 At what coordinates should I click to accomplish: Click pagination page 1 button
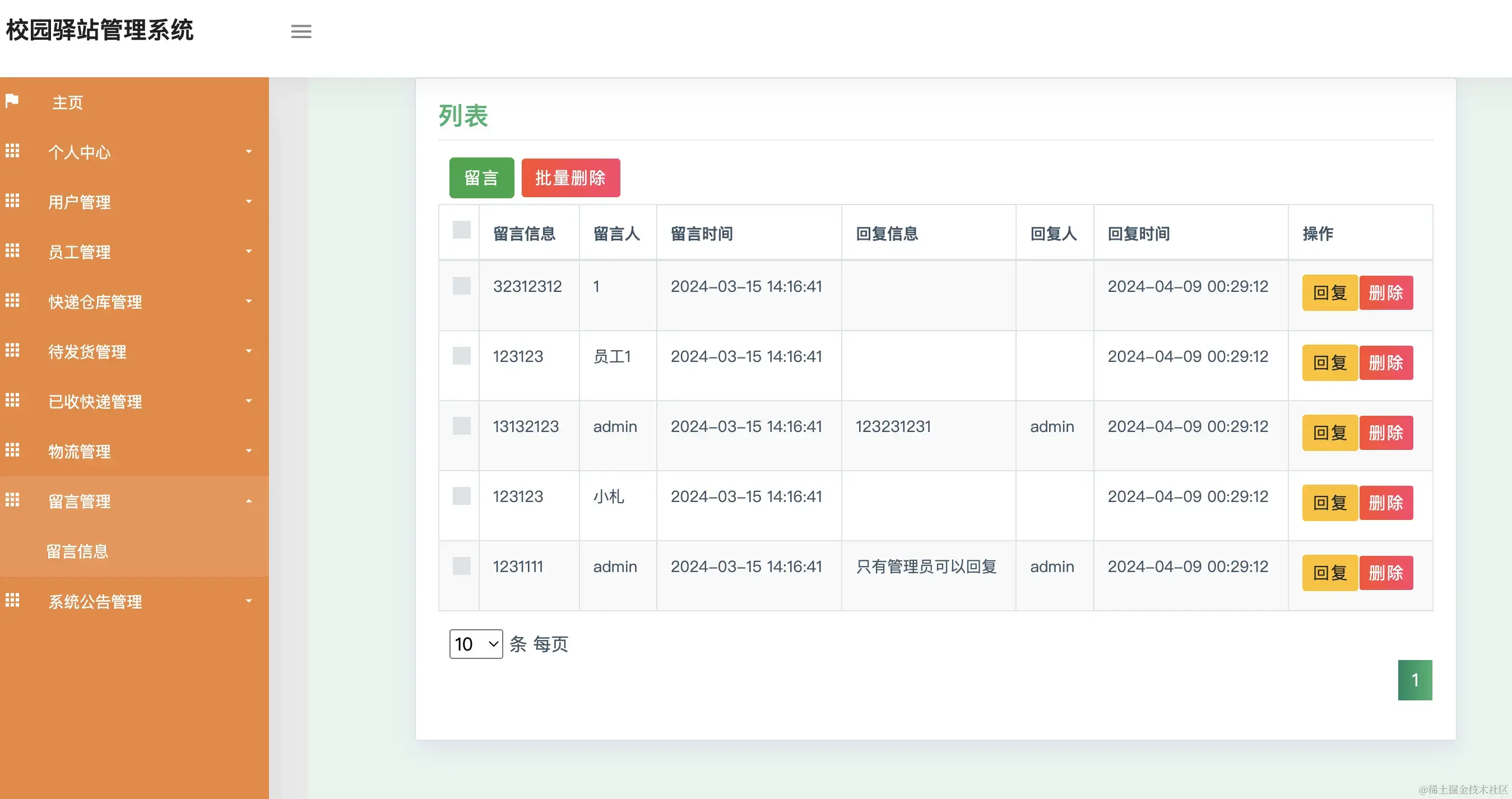click(x=1416, y=680)
